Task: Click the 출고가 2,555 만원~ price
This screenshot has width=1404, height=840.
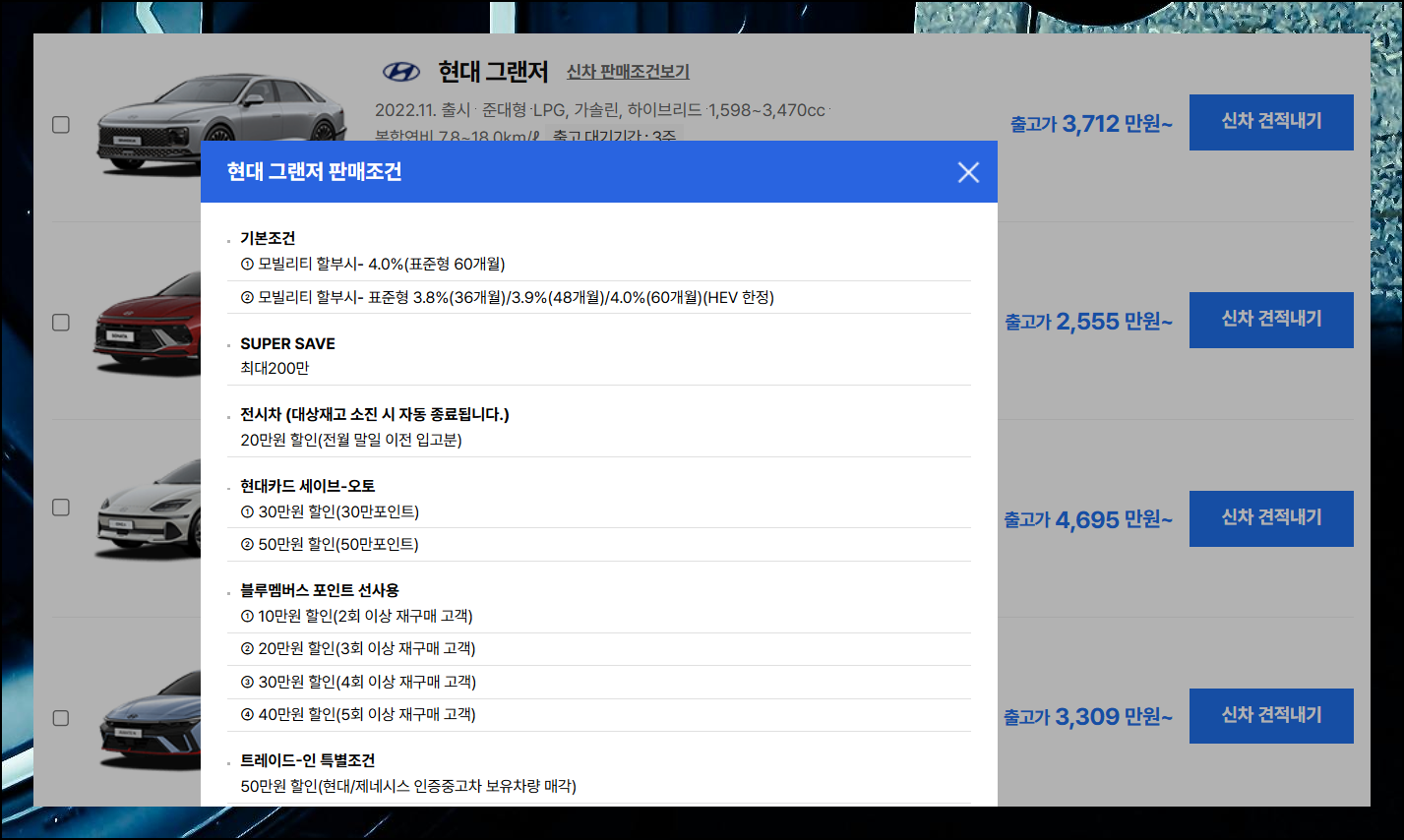Action: click(1088, 322)
